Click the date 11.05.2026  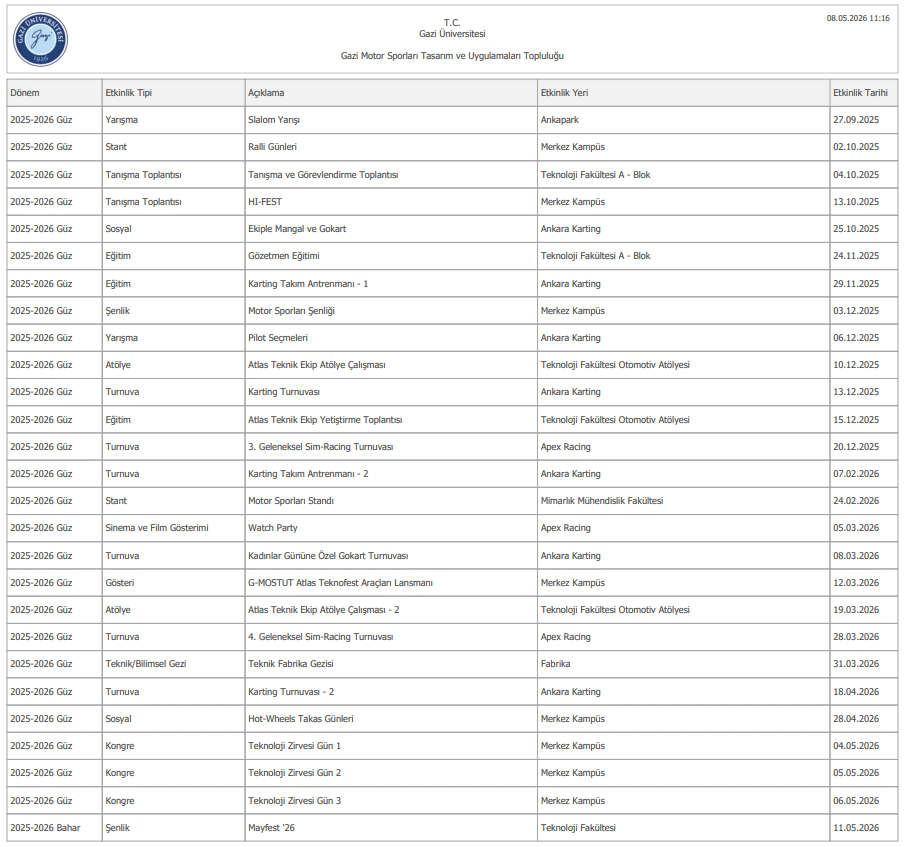856,829
